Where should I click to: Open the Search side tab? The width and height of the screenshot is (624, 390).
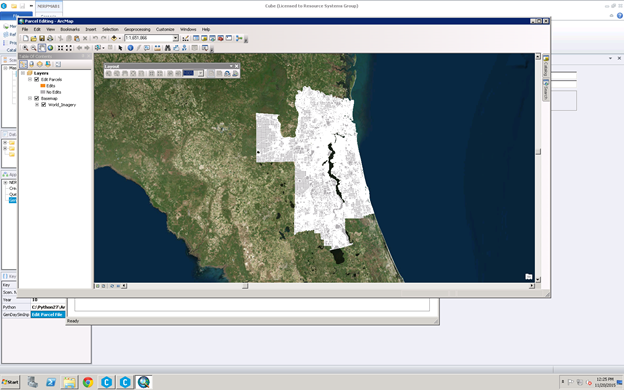(546, 90)
